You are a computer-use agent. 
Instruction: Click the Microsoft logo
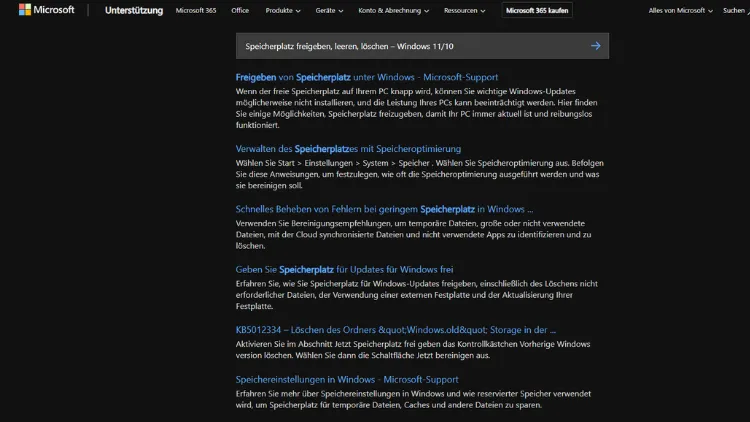tap(46, 10)
